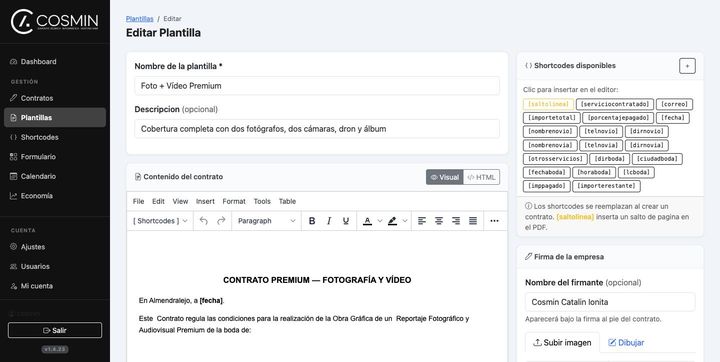Image resolution: width=720 pixels, height=362 pixels.
Task: Select Plantillas in the sidebar
Action: tap(55, 118)
